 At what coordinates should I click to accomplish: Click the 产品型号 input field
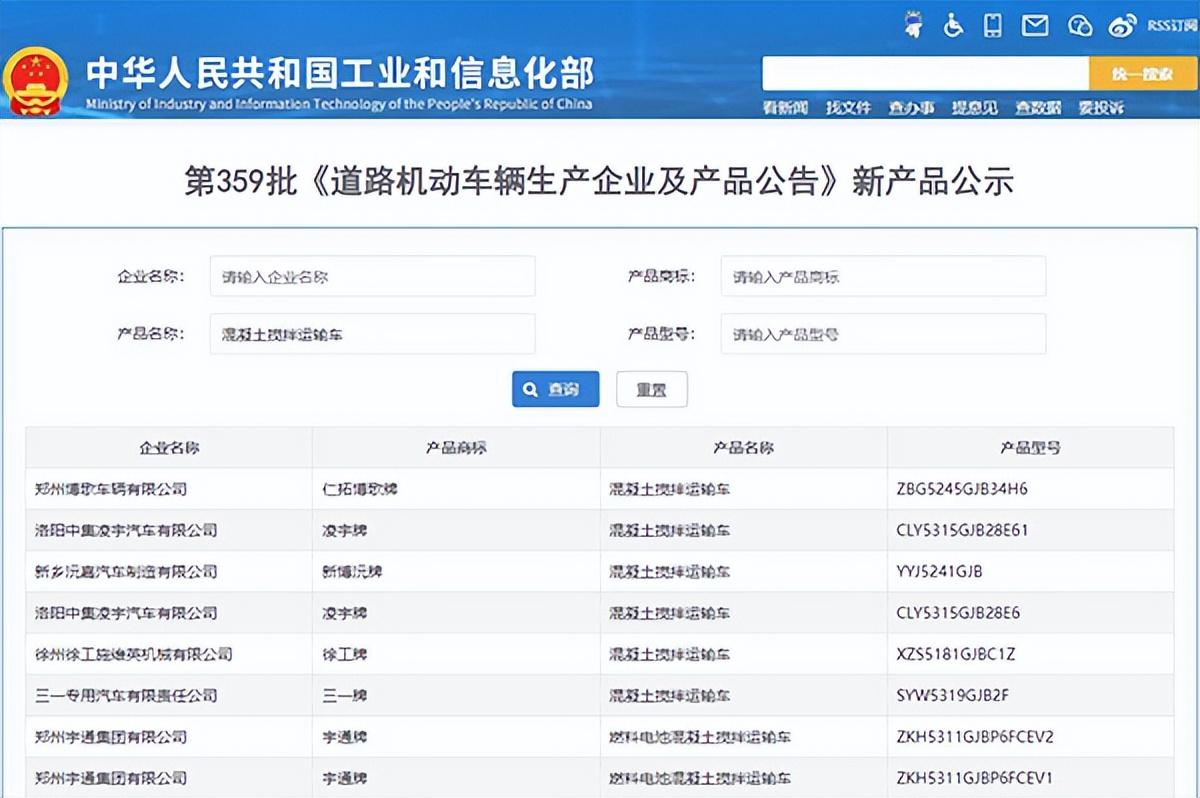[x=882, y=334]
